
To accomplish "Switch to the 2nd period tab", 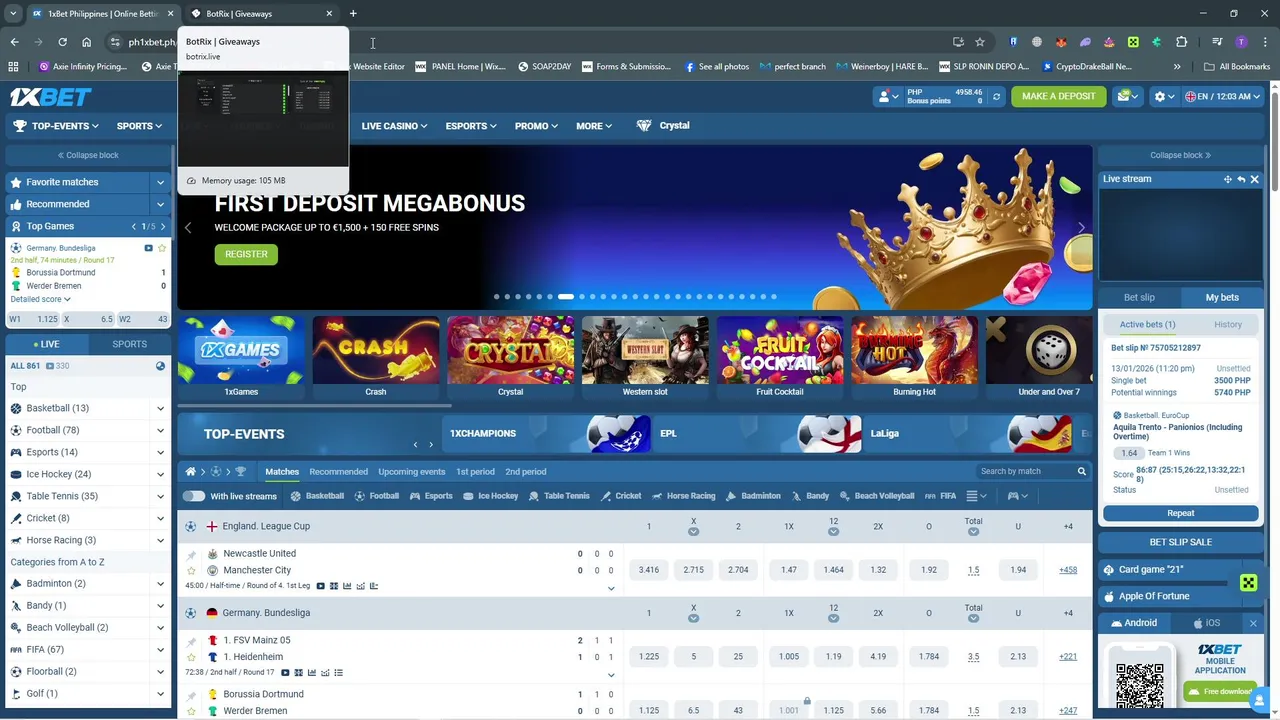I will pyautogui.click(x=526, y=472).
